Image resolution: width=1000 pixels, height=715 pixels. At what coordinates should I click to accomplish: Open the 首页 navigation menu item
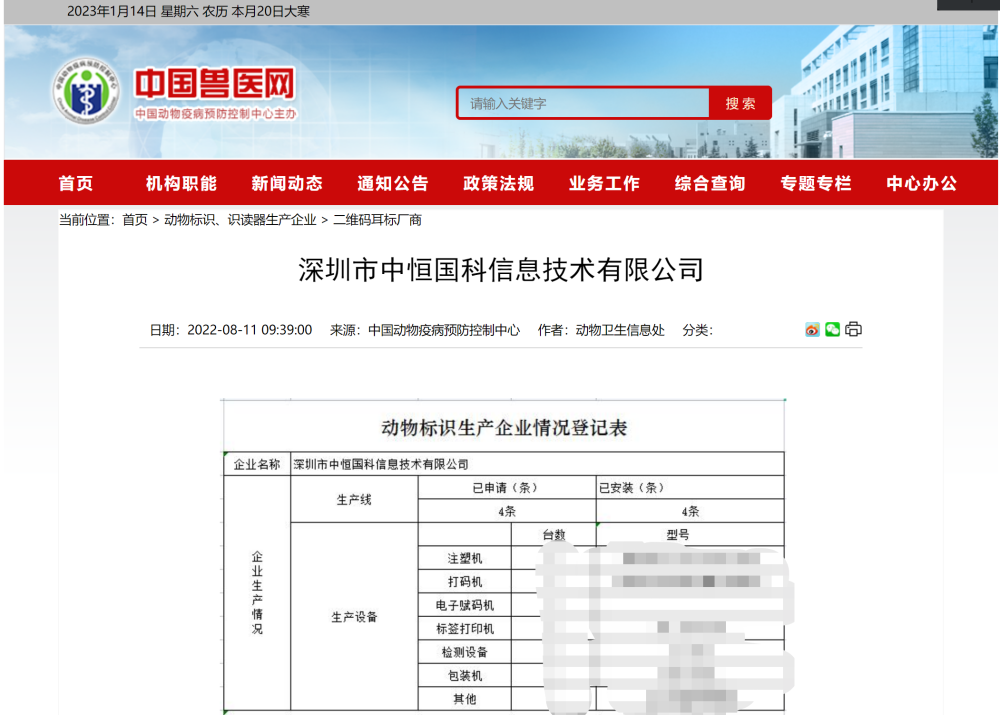point(76,184)
